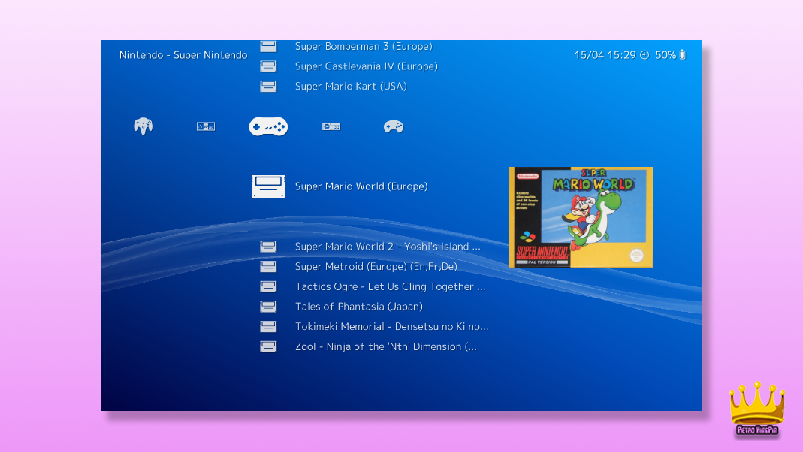This screenshot has width=803, height=452.
Task: Click the 50% battery level text
Action: pyautogui.click(x=665, y=55)
